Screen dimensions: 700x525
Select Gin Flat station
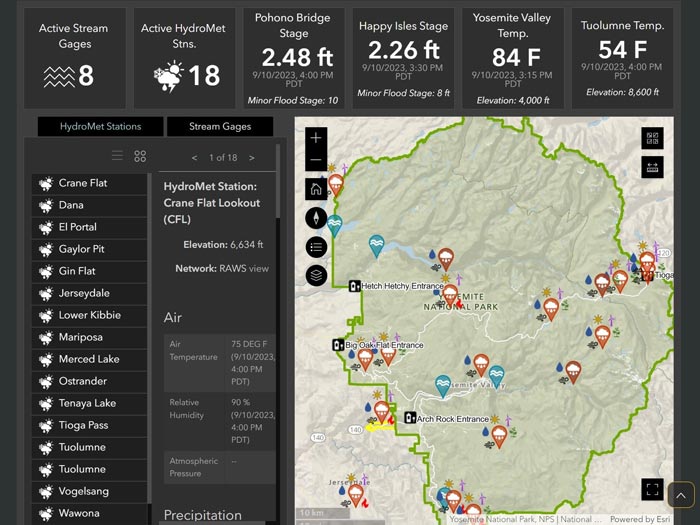89,271
